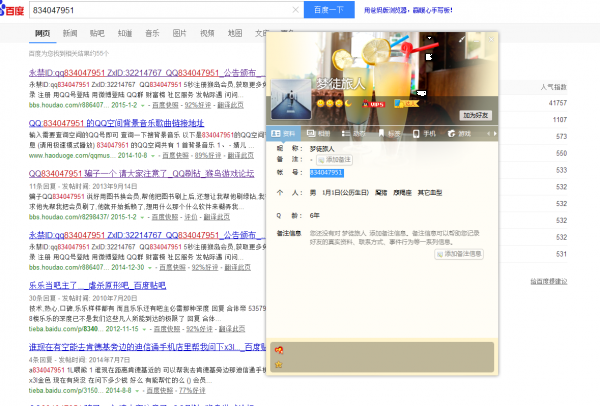Click the heart gift icon in bottom panel
Viewport: 600px width, 406px height.
click(x=279, y=350)
